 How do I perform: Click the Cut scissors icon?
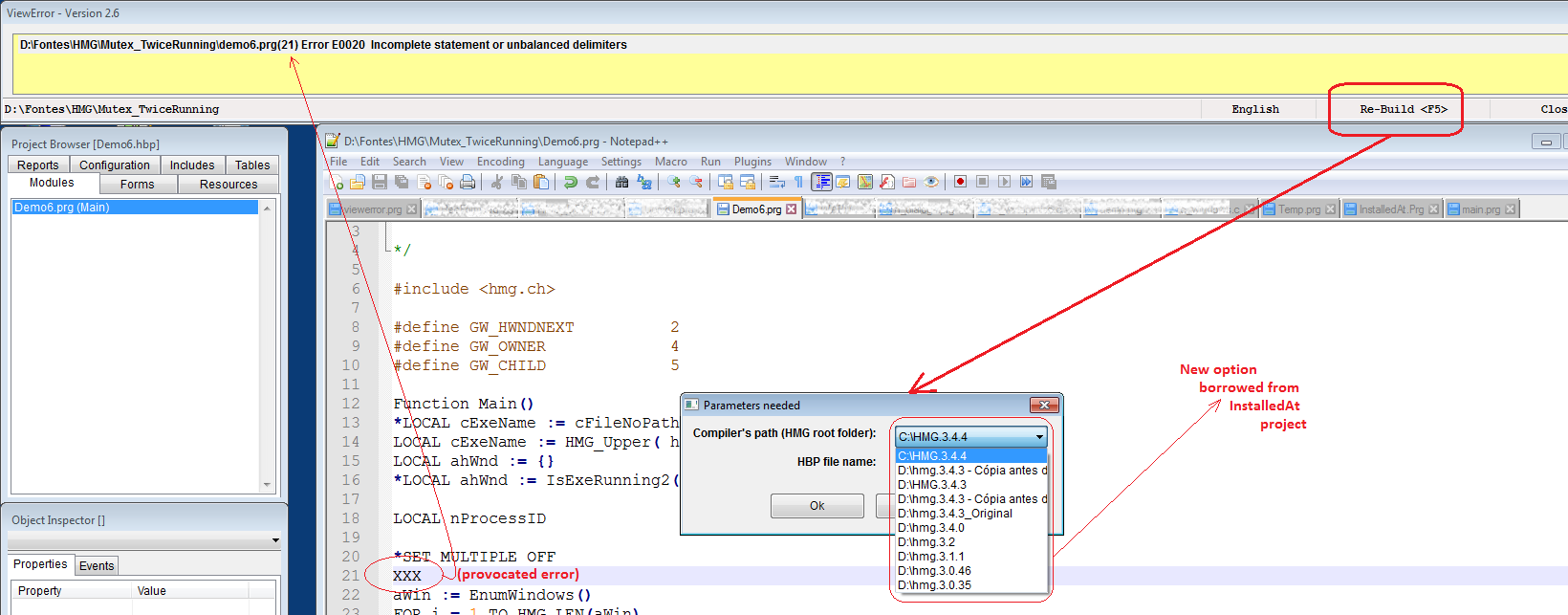click(496, 182)
